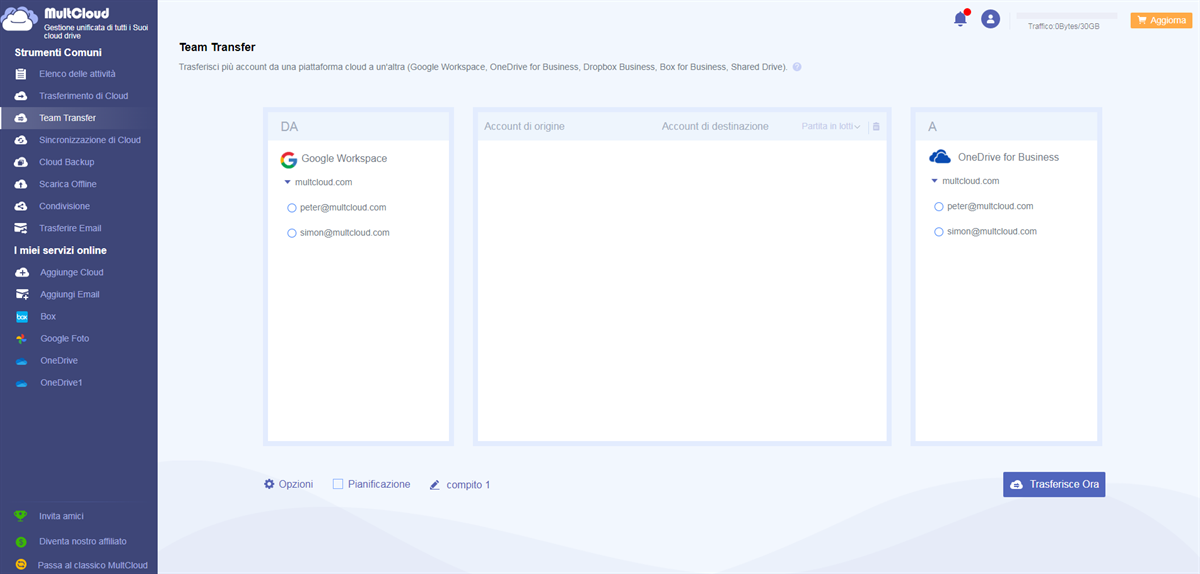This screenshot has height=574, width=1200.
Task: Click the Invita amici trophy icon
Action: coord(20,516)
